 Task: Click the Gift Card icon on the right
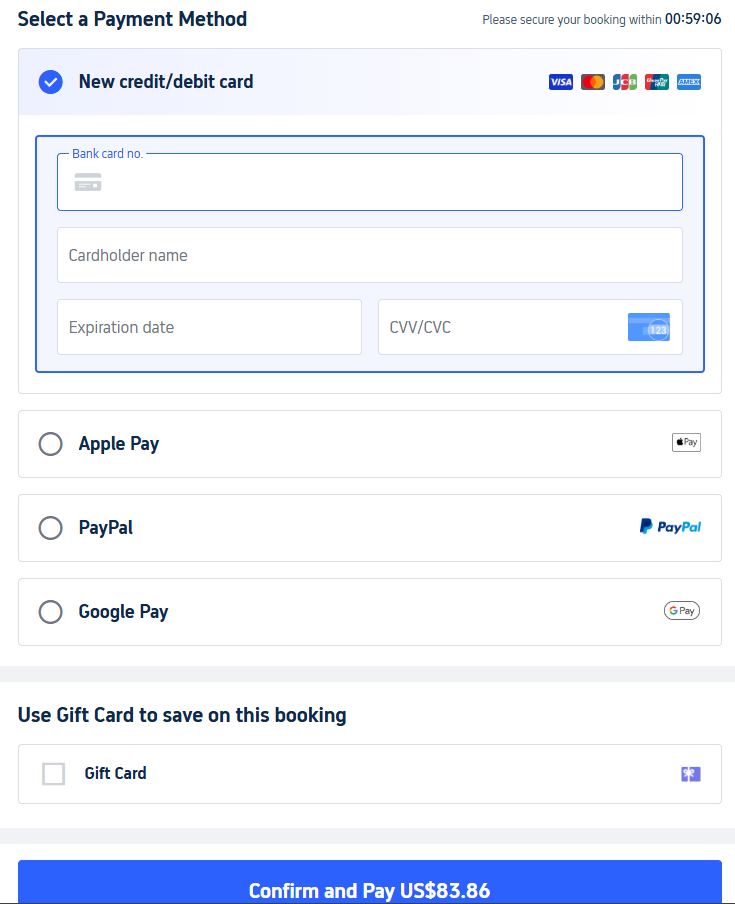690,774
